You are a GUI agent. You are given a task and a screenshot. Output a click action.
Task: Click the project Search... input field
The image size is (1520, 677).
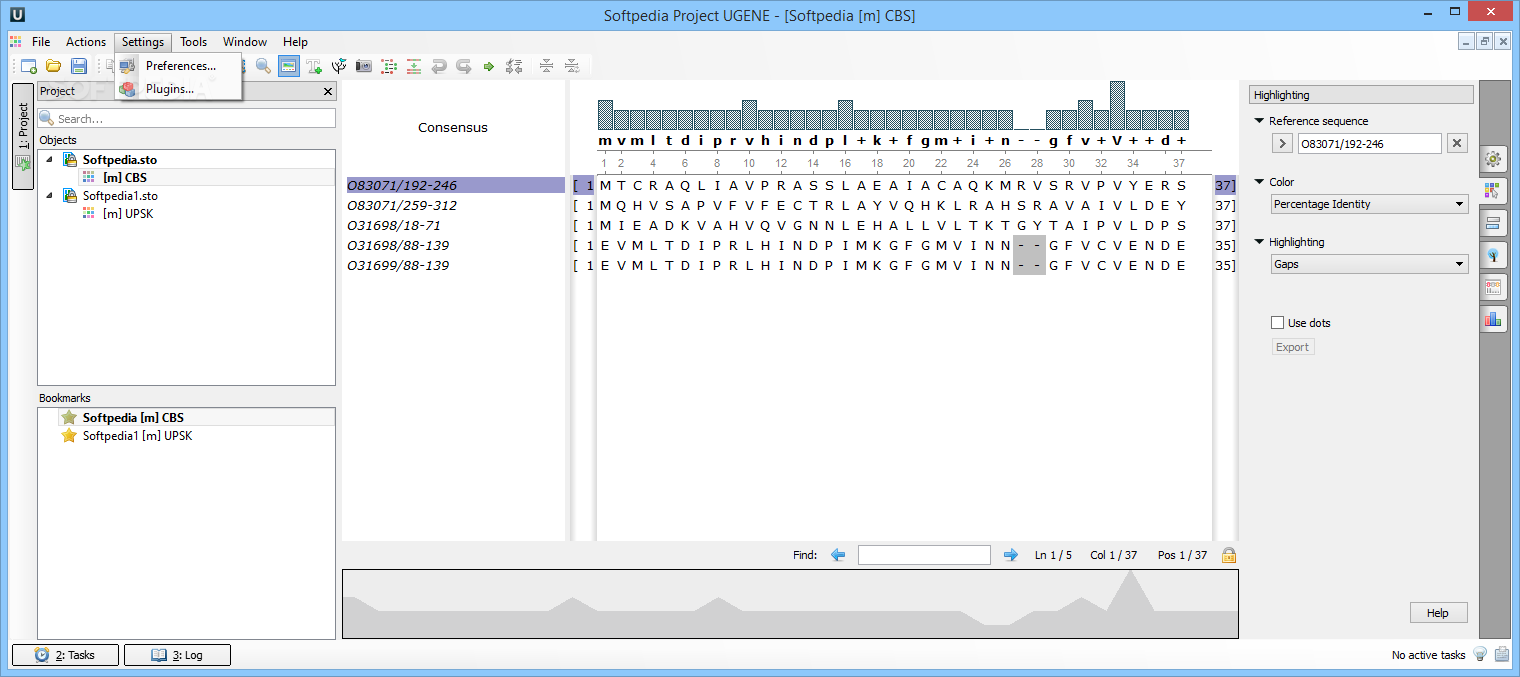click(x=187, y=118)
